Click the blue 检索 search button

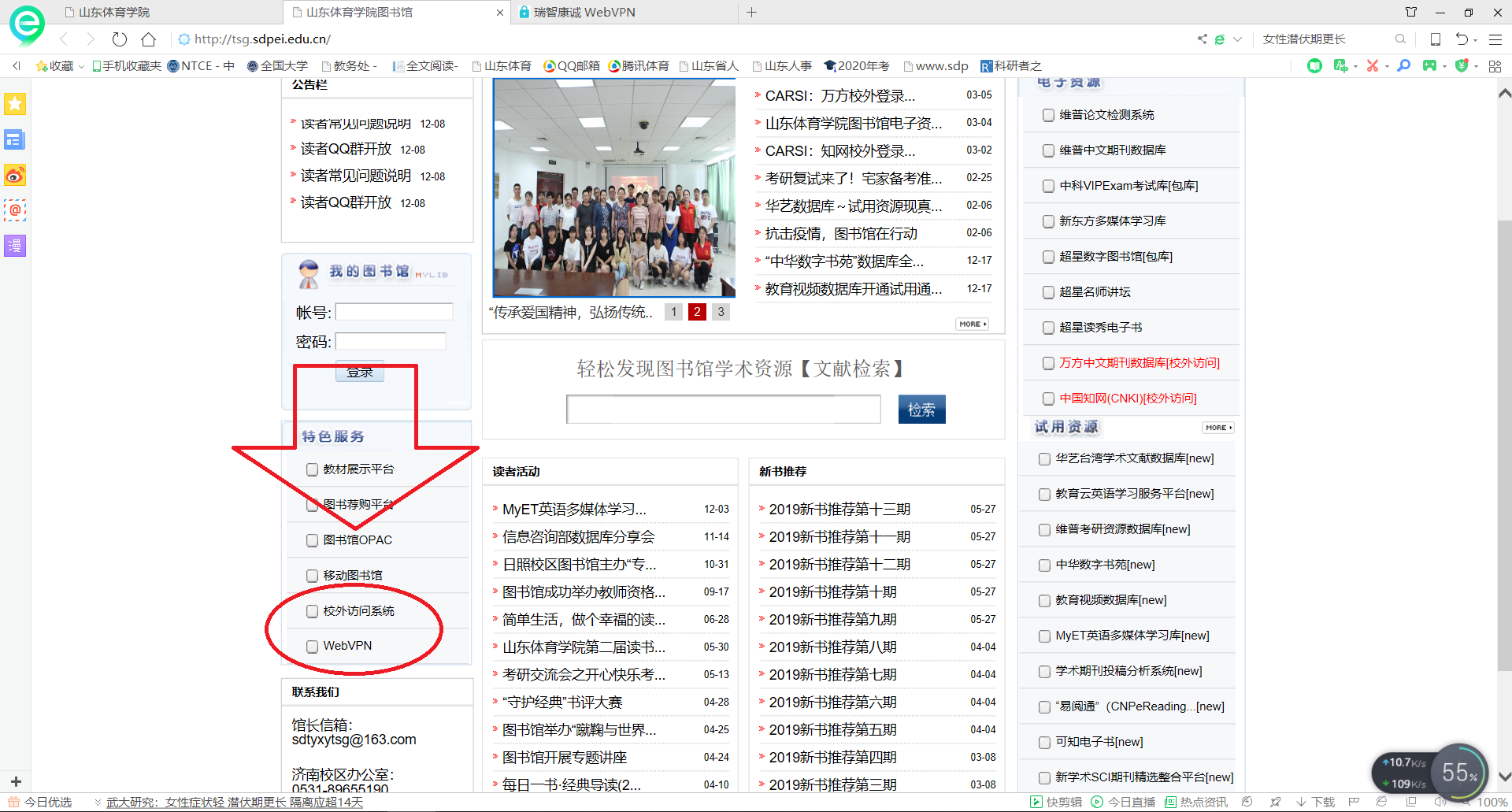921,410
